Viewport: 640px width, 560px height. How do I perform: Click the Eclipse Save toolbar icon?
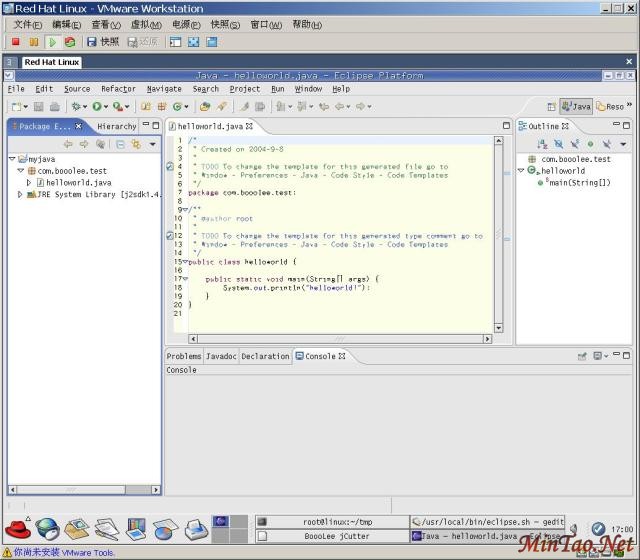click(40, 106)
